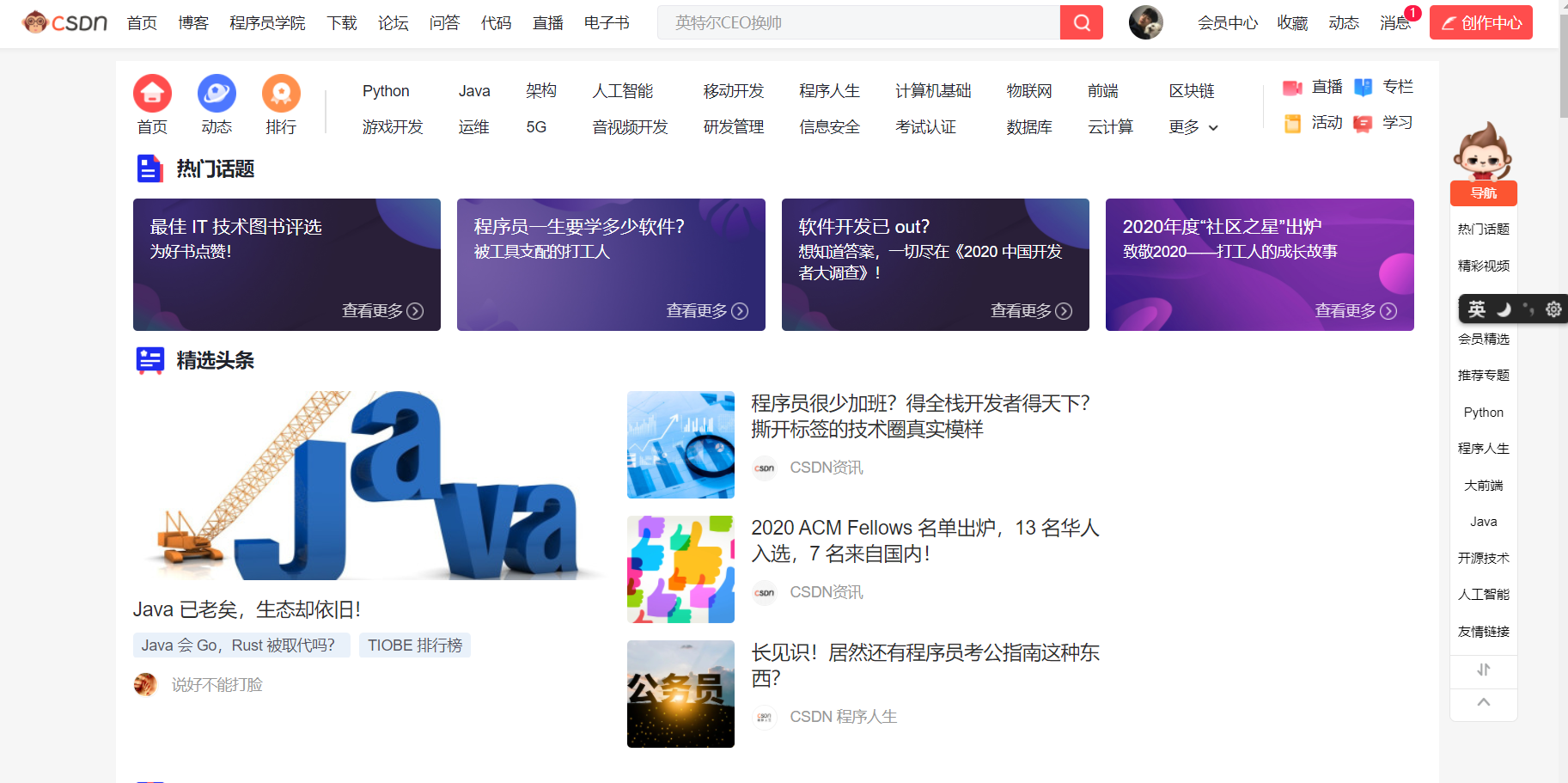Open the 公务员 article thumbnail

pos(680,694)
